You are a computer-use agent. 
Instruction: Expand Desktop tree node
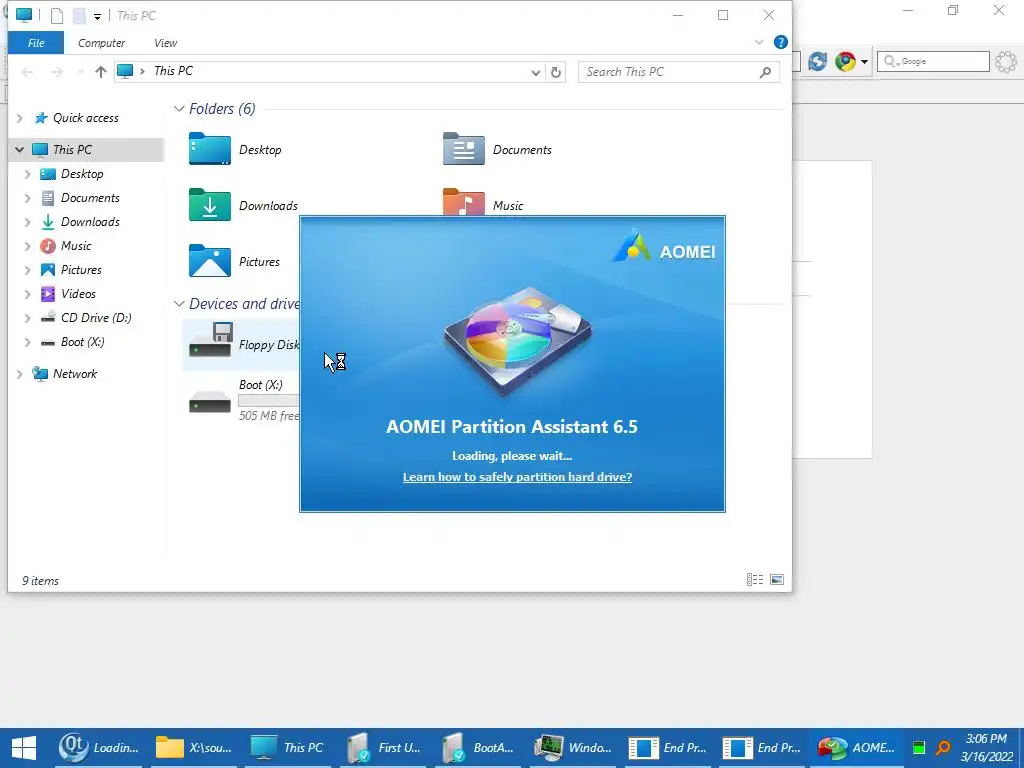(x=27, y=174)
